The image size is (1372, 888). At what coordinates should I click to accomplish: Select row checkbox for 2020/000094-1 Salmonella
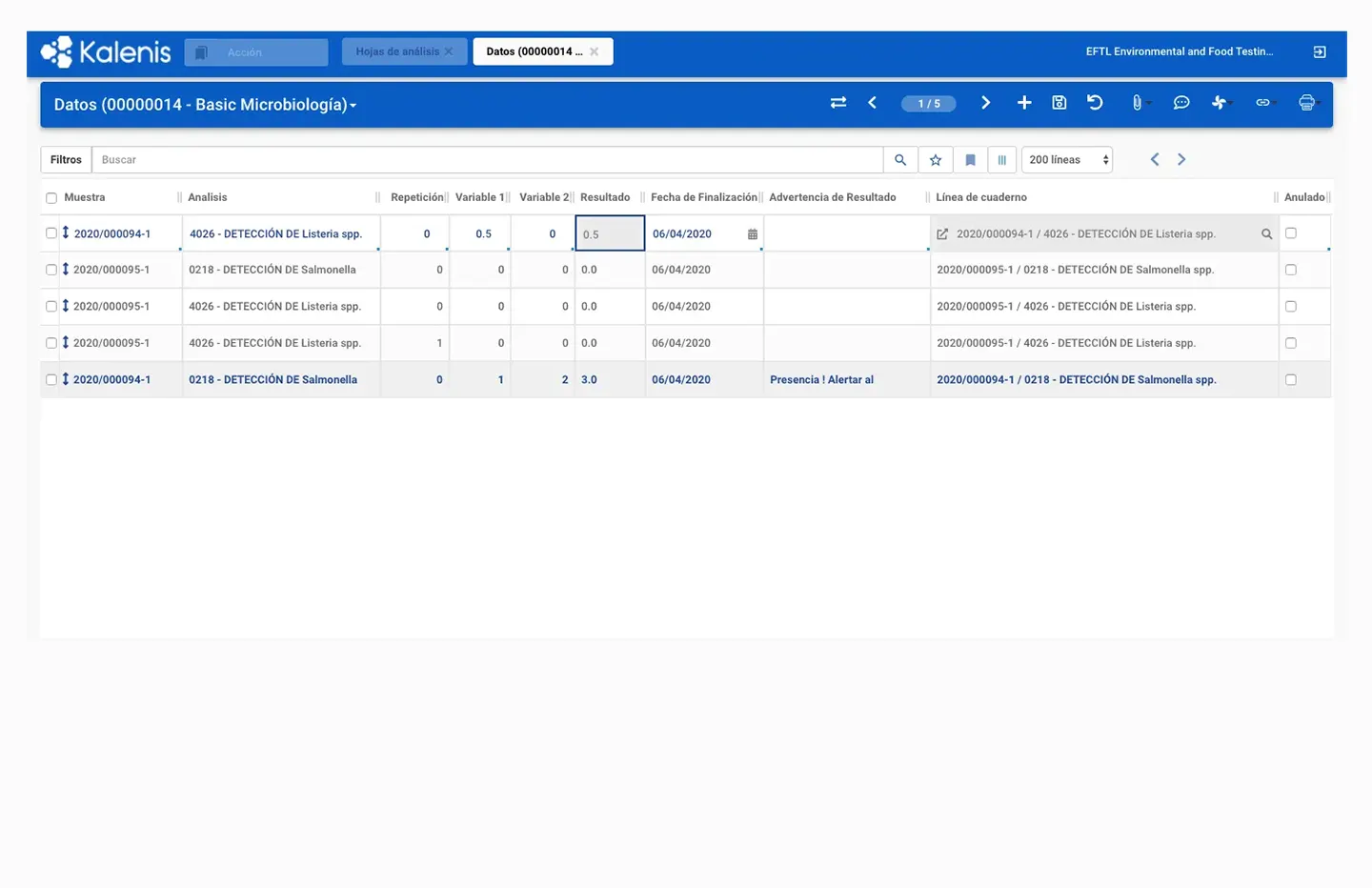51,379
